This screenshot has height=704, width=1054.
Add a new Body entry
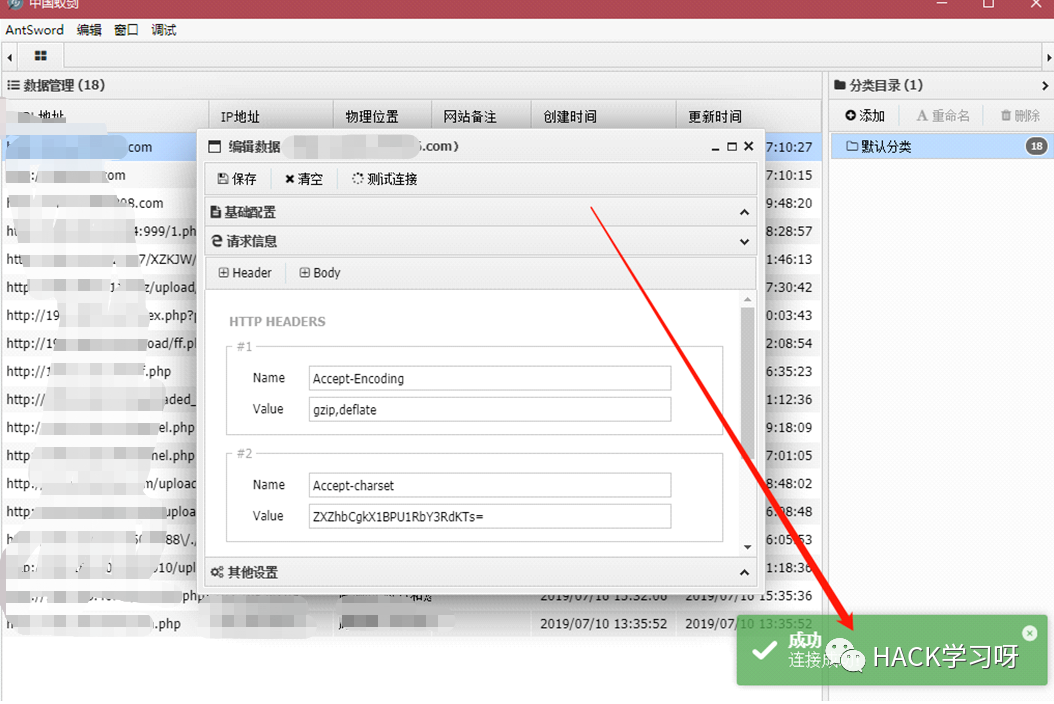pyautogui.click(x=320, y=272)
